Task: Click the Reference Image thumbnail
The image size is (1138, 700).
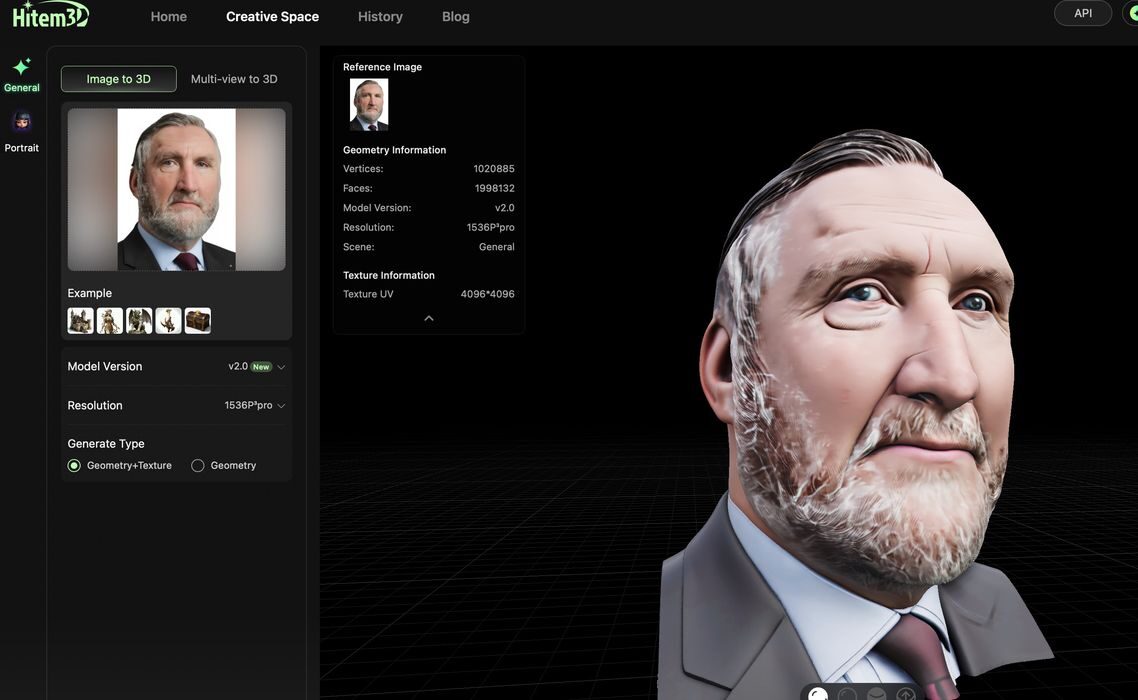Action: click(x=369, y=105)
